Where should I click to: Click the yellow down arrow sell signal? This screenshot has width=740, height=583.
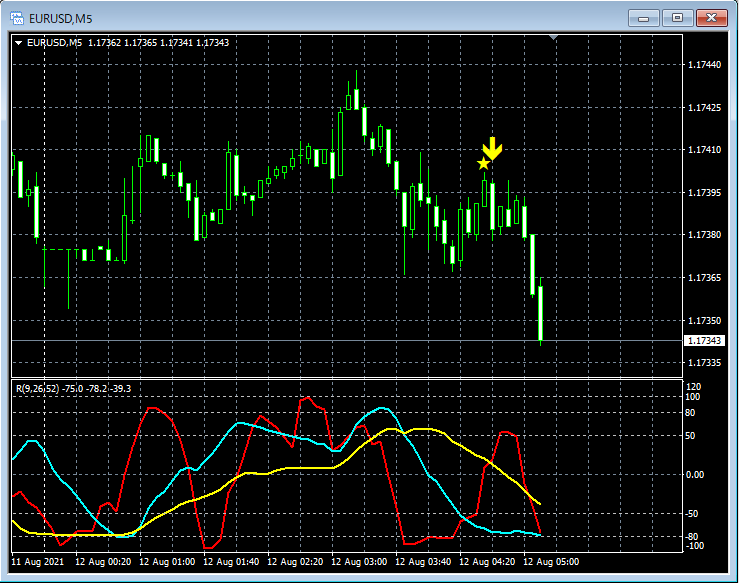(492, 149)
